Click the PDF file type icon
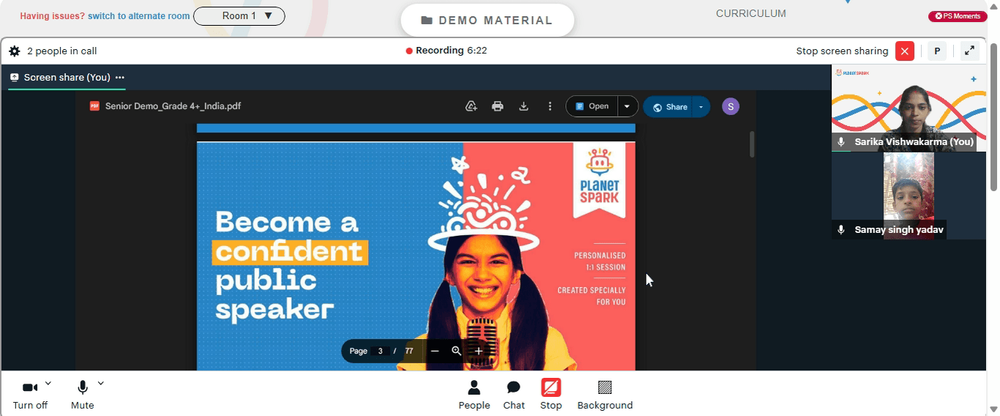 [x=94, y=107]
